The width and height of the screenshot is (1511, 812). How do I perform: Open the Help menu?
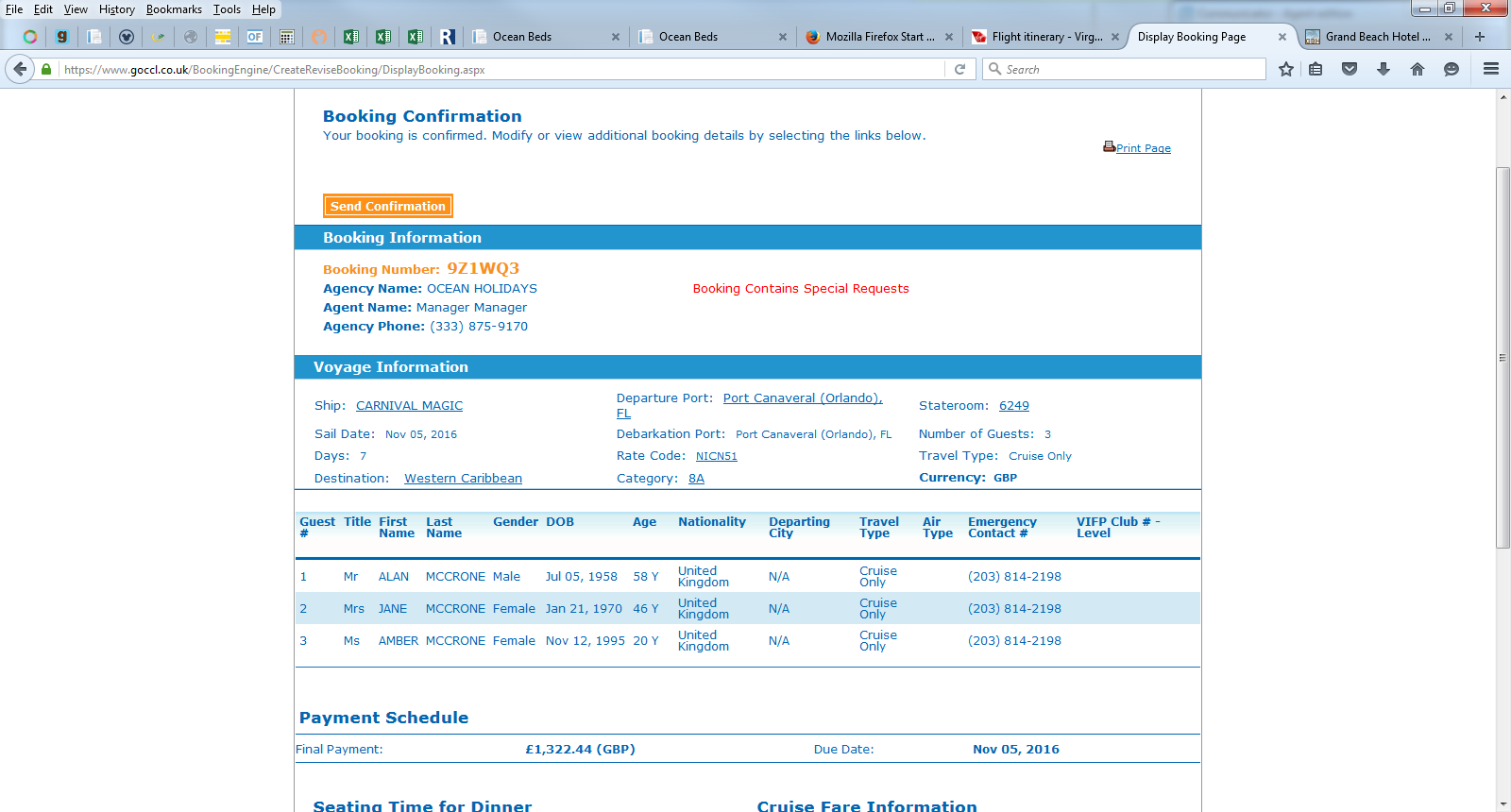263,9
